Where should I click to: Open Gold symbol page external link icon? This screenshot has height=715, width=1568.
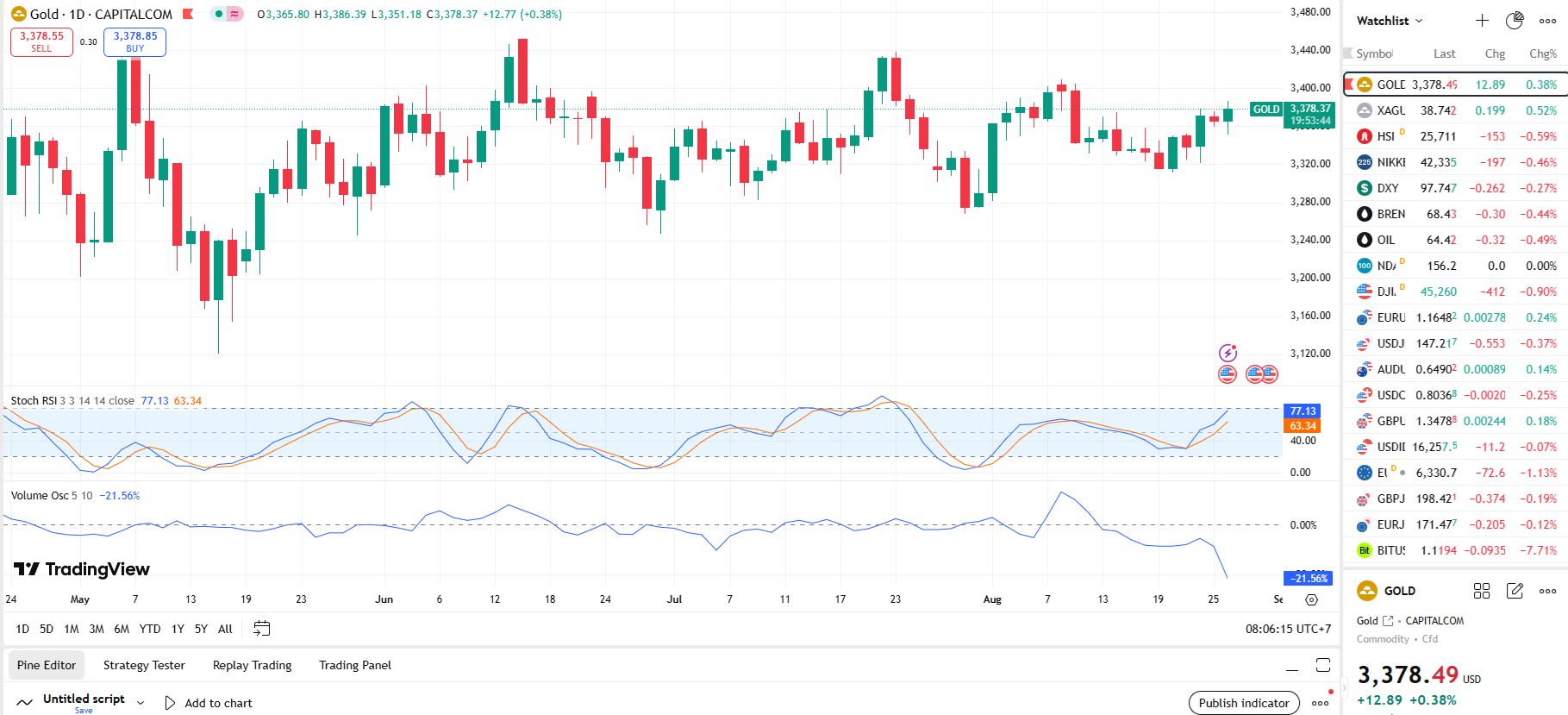click(x=1388, y=621)
